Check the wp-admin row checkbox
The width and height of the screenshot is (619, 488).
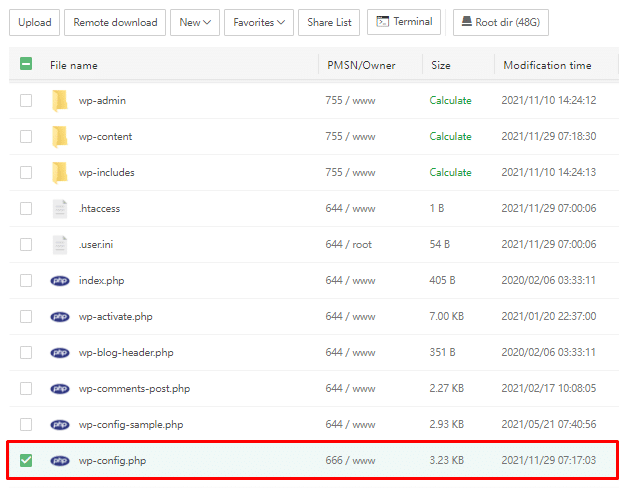26,100
